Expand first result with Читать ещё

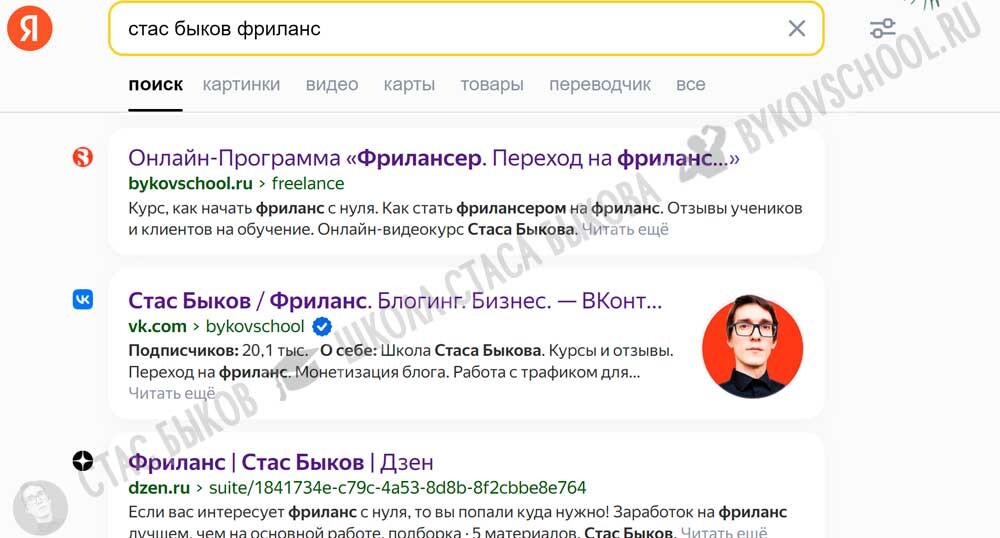(x=625, y=229)
